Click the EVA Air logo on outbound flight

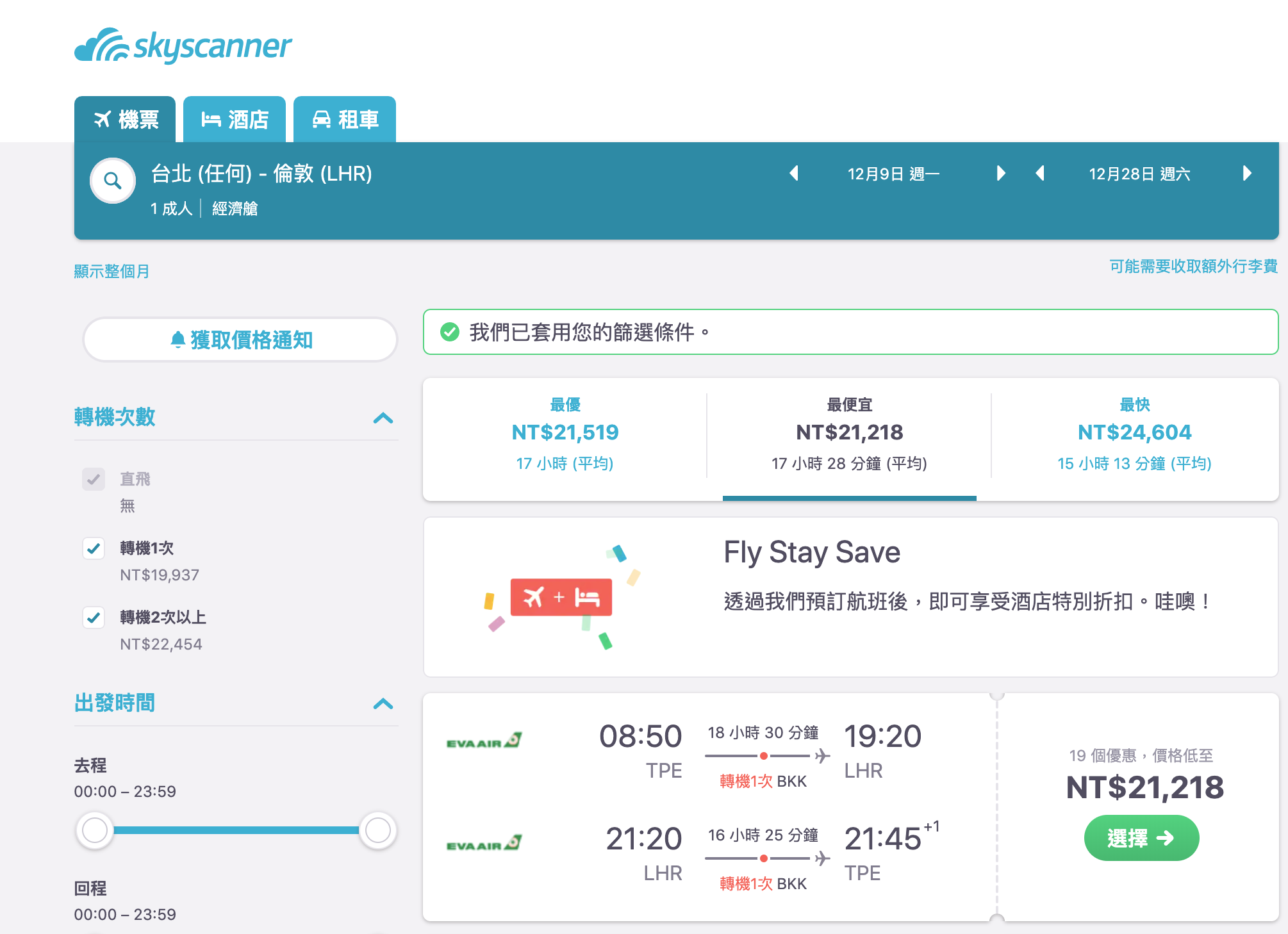pos(484,741)
